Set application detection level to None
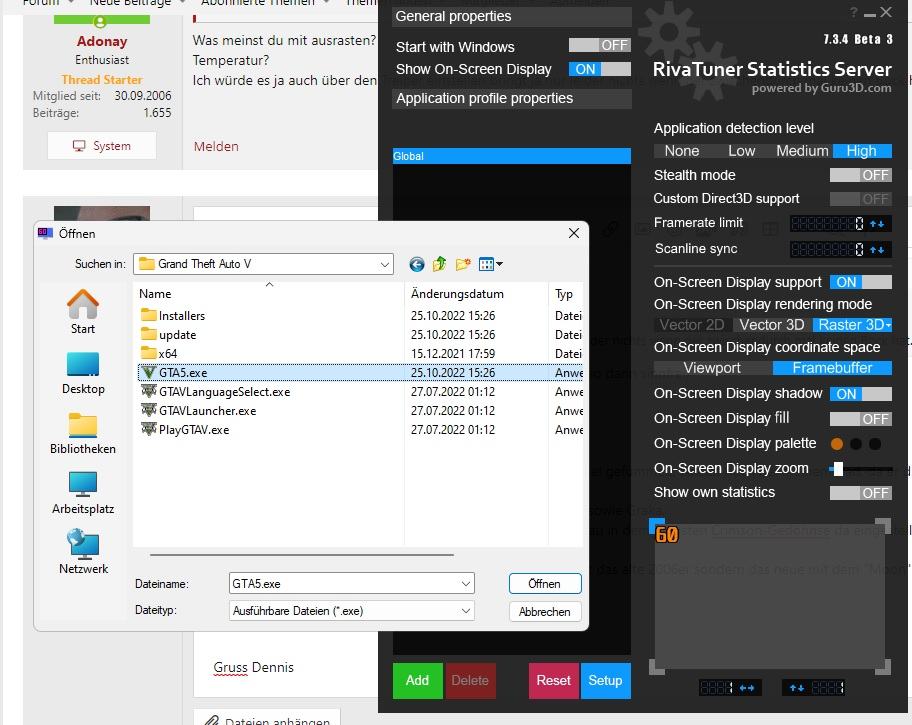Screen dimensions: 912x725 (x=682, y=151)
